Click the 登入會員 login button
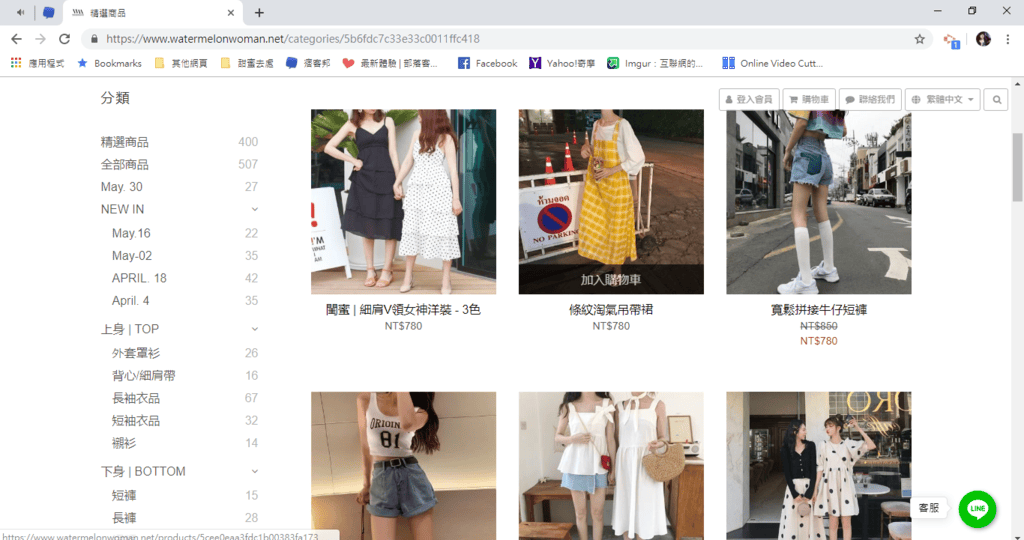The image size is (1024, 540). pyautogui.click(x=748, y=100)
